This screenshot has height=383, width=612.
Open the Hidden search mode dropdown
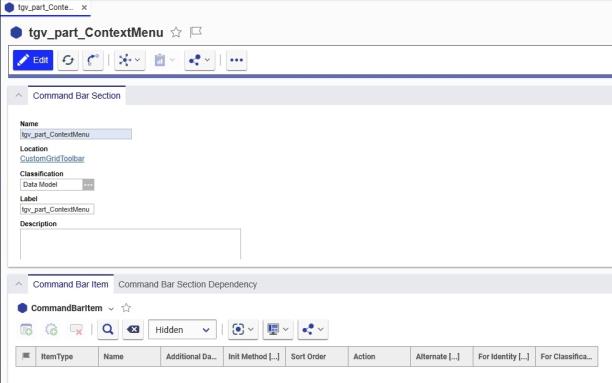tap(182, 330)
